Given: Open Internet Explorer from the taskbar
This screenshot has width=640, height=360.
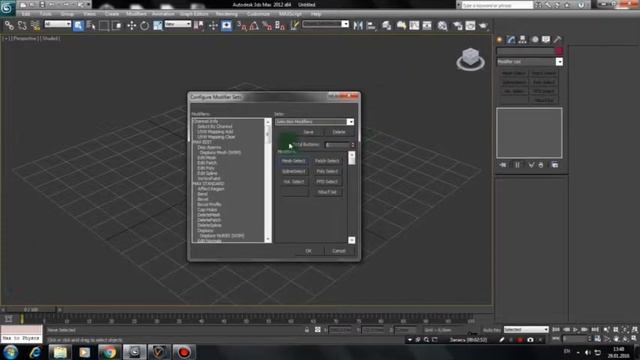Looking at the screenshot, I should [x=35, y=352].
